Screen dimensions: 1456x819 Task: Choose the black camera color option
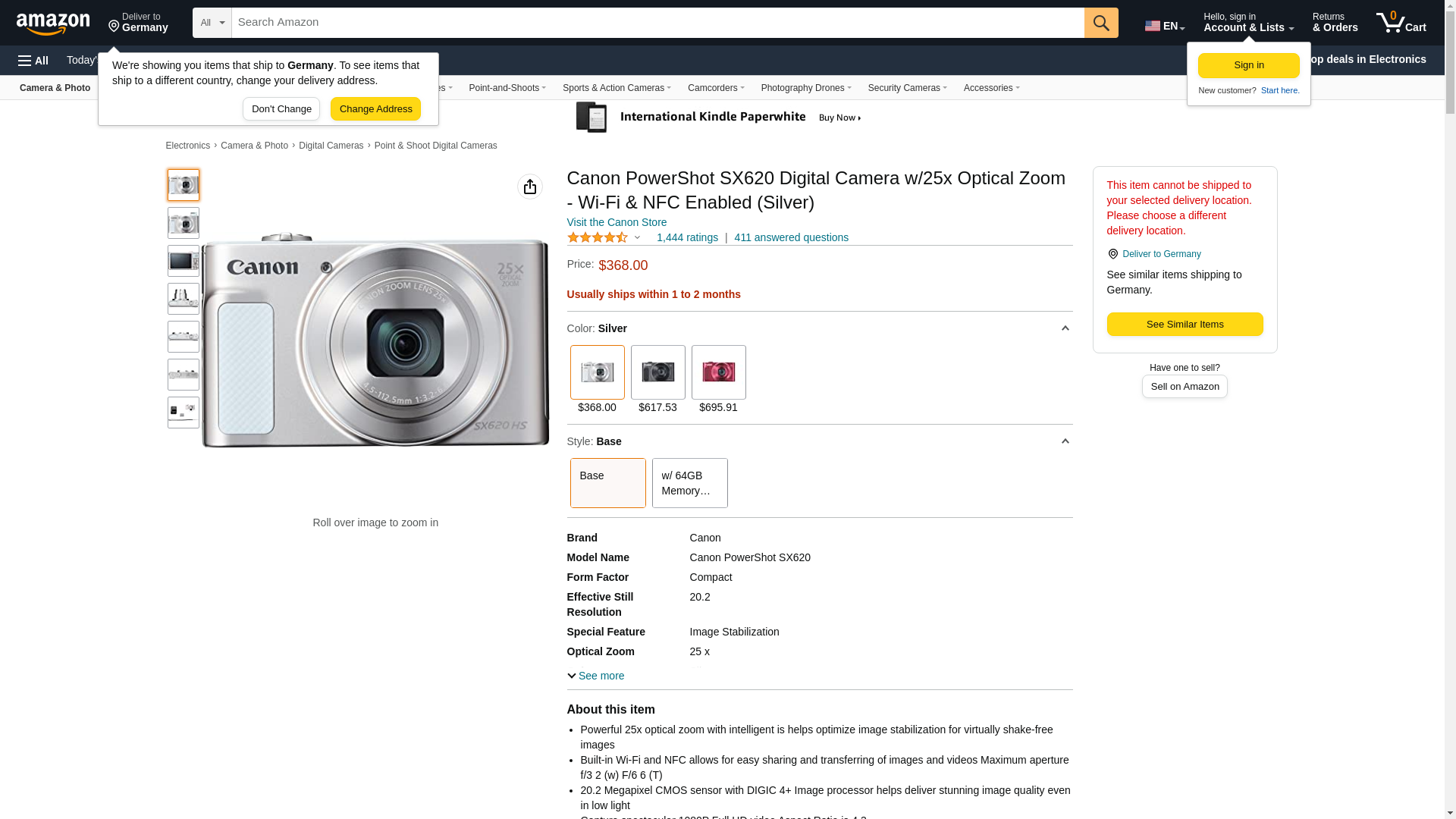(x=657, y=372)
